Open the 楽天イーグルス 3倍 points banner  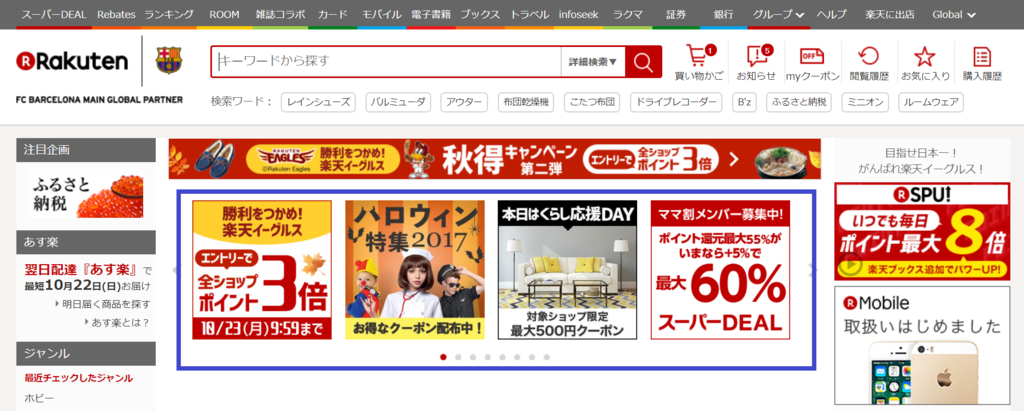pyautogui.click(x=262, y=270)
